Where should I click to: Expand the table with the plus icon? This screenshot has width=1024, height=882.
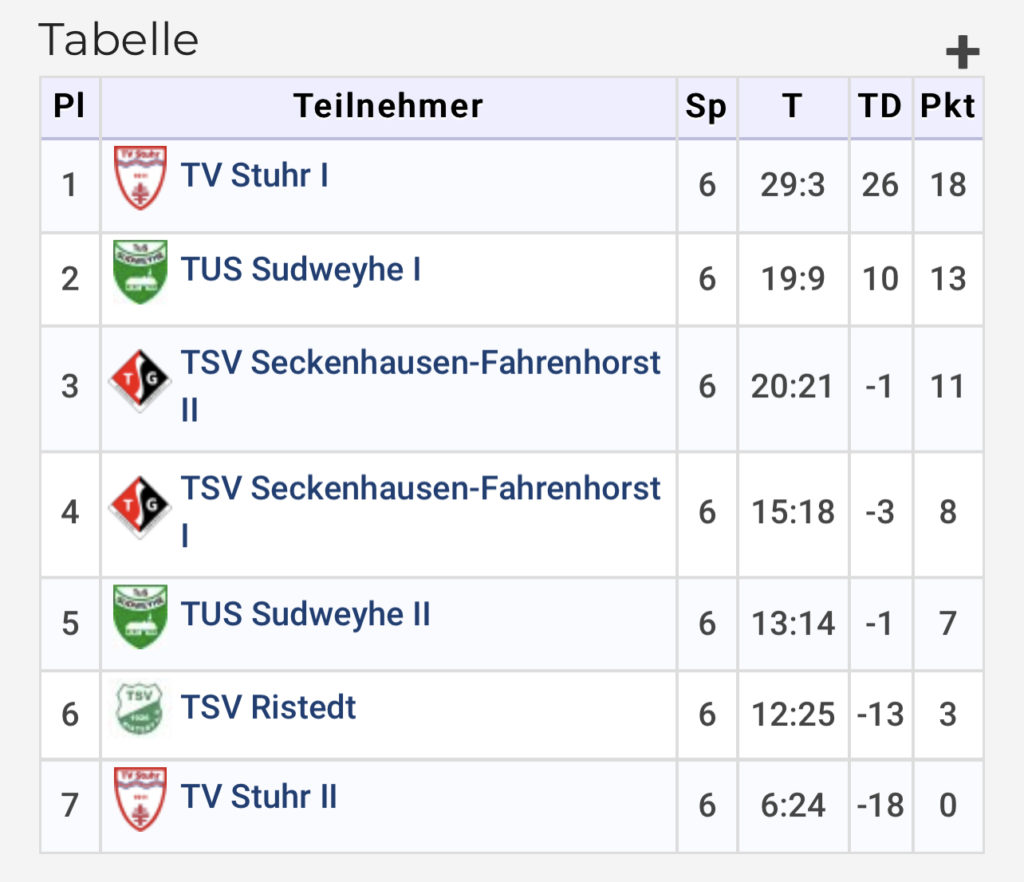pyautogui.click(x=963, y=52)
